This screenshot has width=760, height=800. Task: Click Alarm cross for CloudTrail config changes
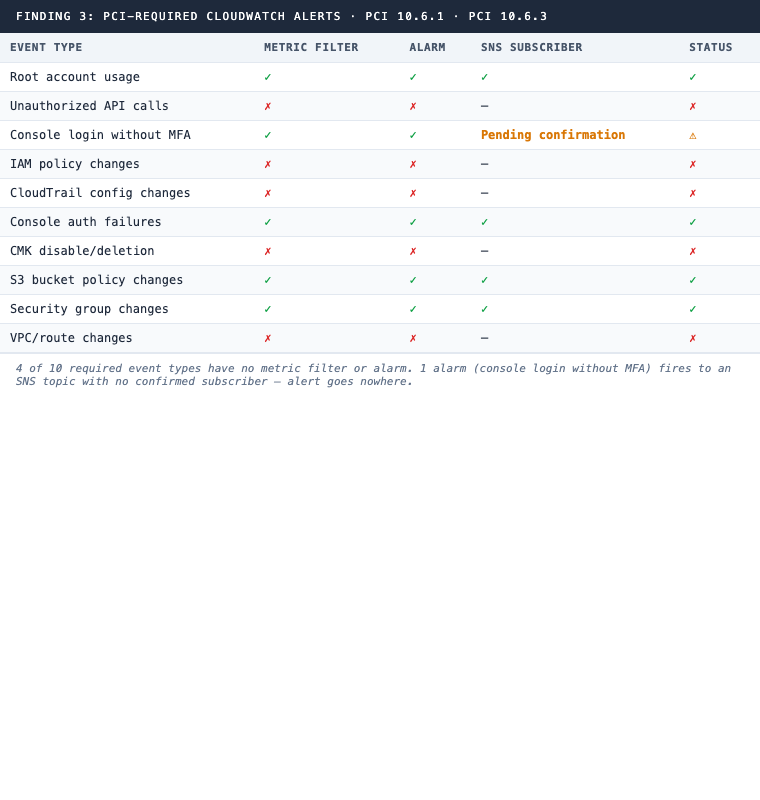[413, 193]
